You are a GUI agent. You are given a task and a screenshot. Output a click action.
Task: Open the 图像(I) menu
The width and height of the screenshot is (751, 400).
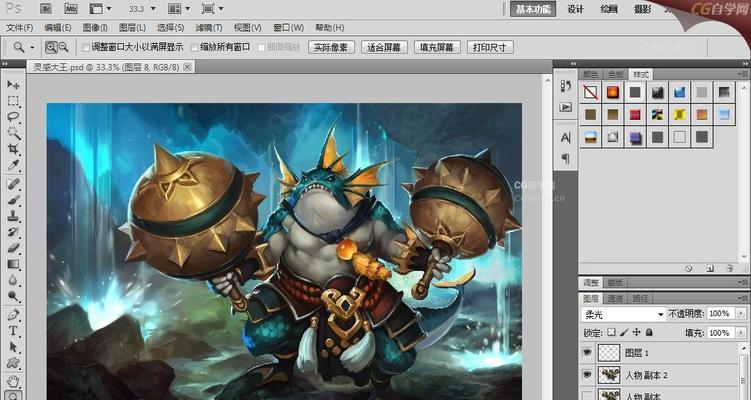pyautogui.click(x=95, y=28)
